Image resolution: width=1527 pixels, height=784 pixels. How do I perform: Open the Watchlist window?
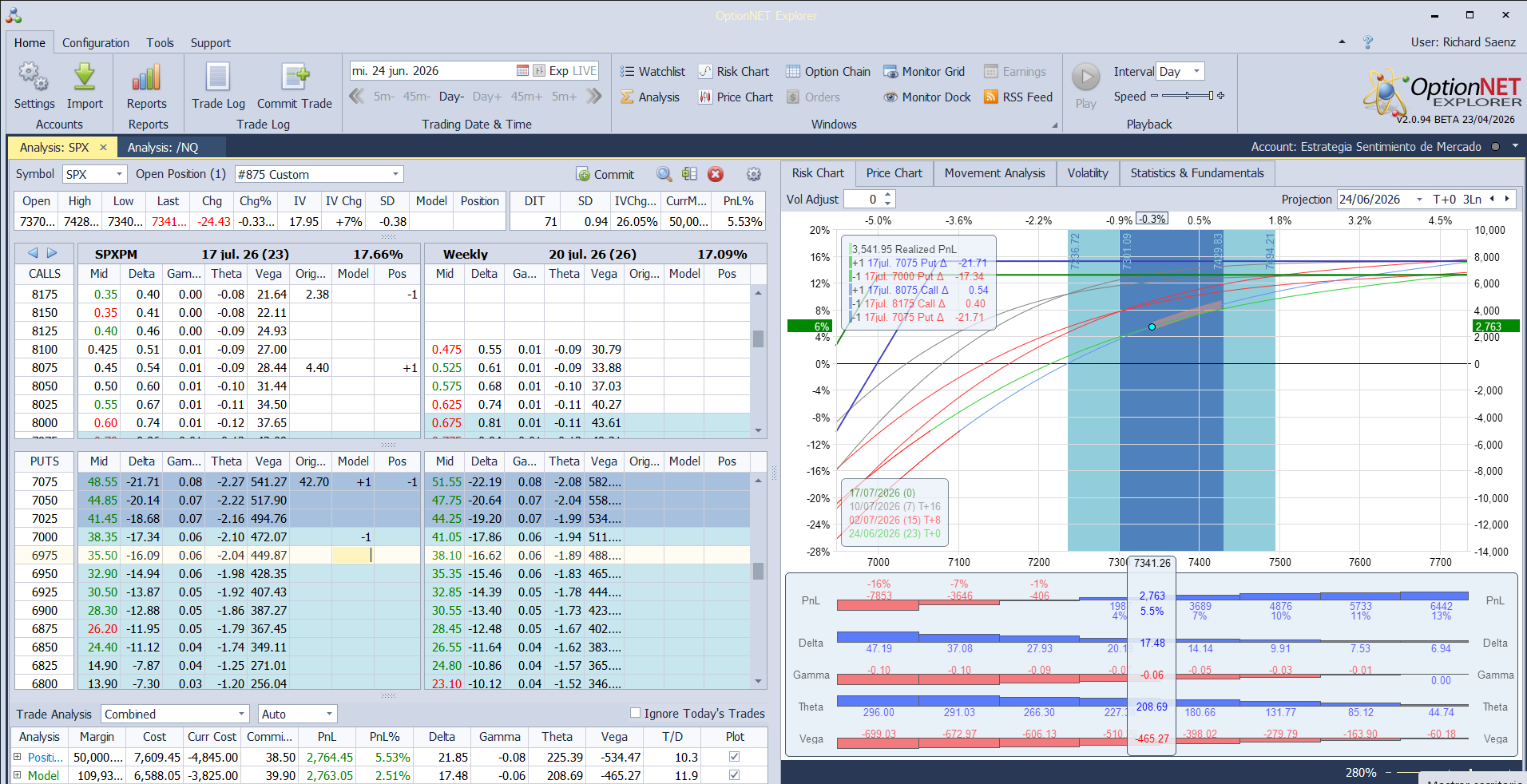pos(652,72)
